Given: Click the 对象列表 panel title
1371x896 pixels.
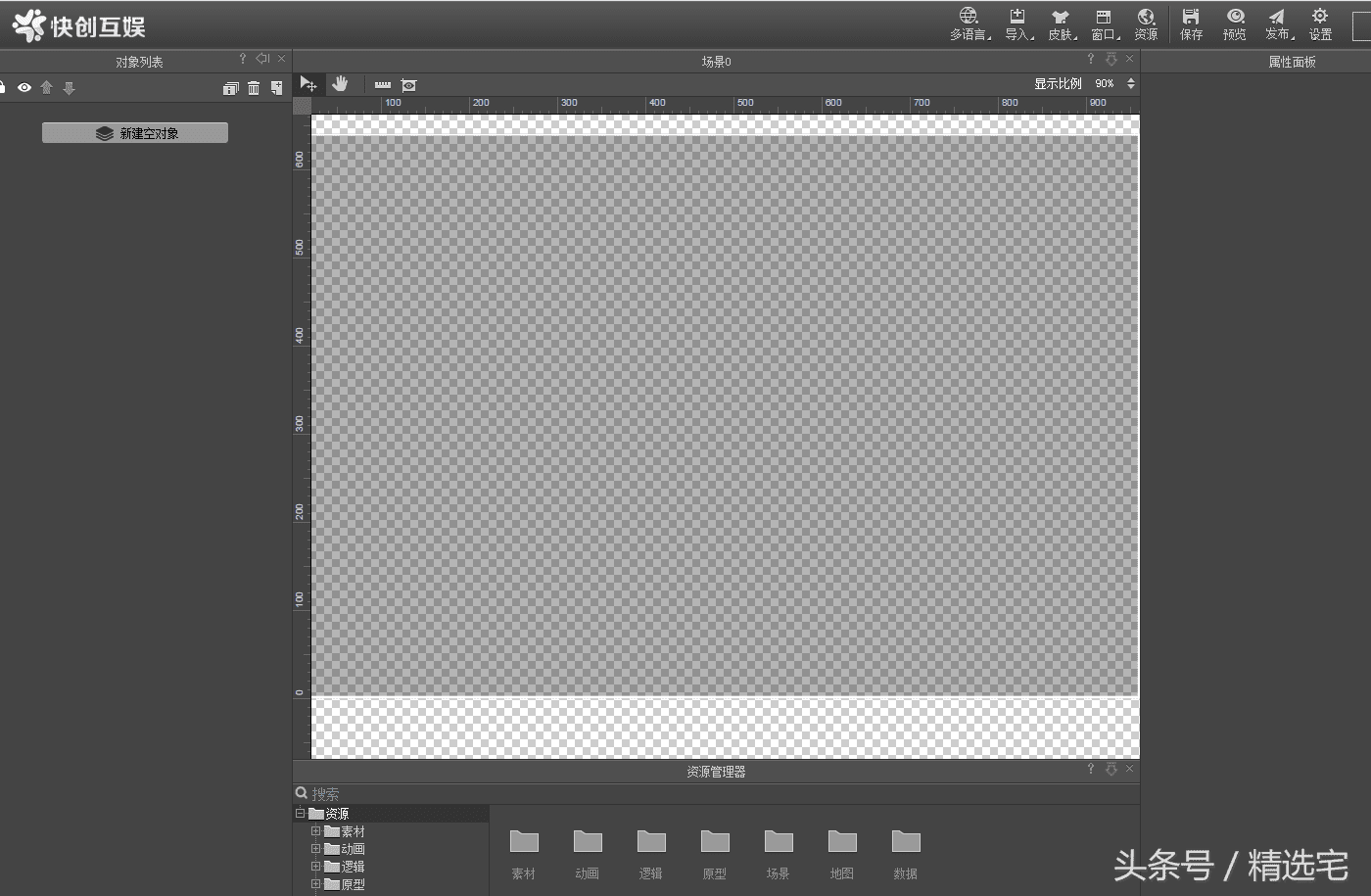Looking at the screenshot, I should [139, 62].
